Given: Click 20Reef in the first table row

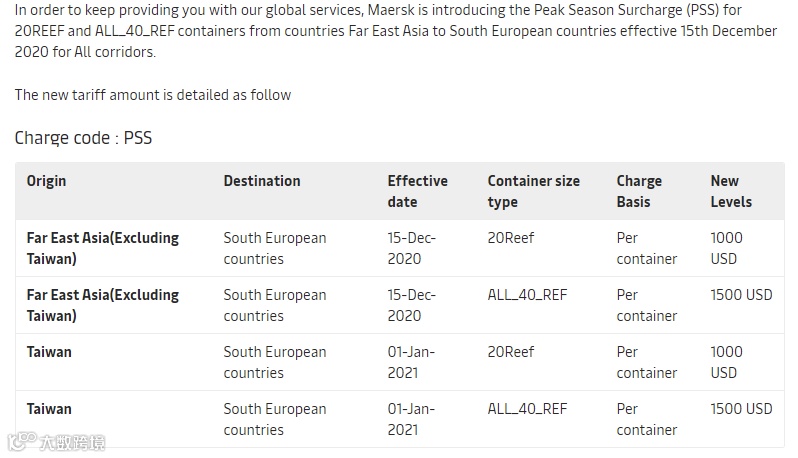Looking at the screenshot, I should (x=511, y=238).
